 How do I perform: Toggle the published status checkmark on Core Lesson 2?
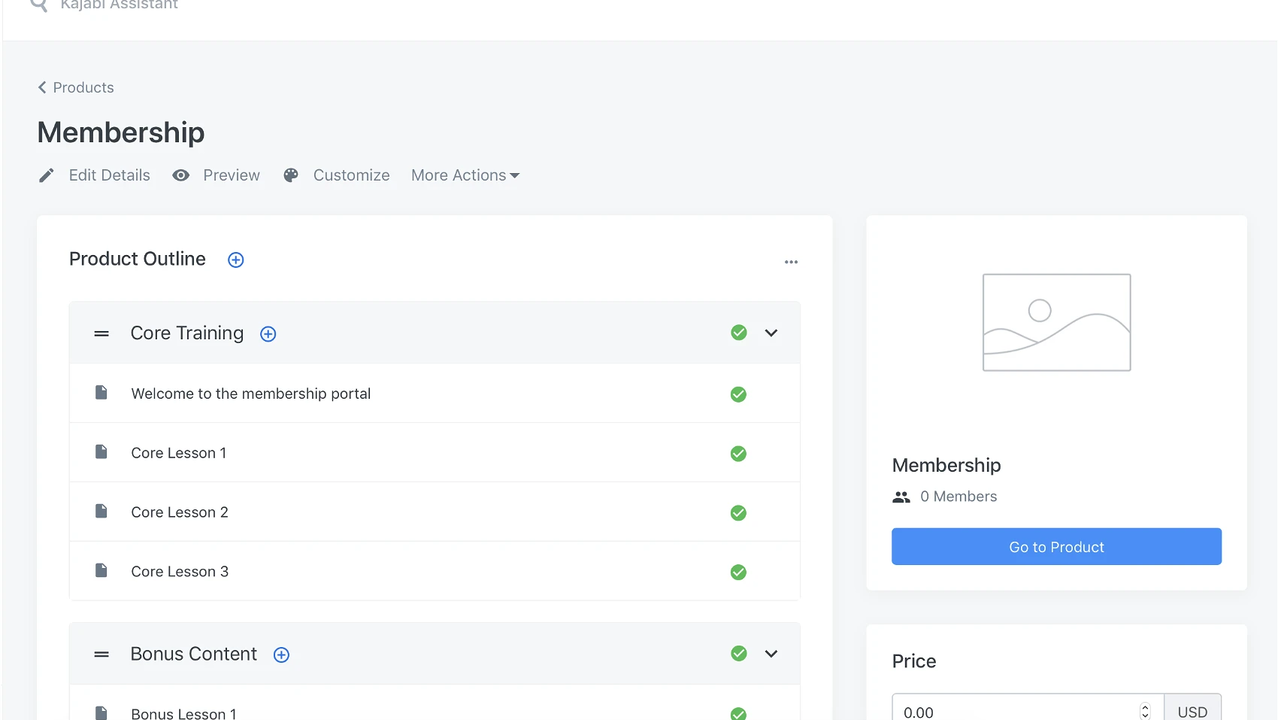(x=738, y=512)
